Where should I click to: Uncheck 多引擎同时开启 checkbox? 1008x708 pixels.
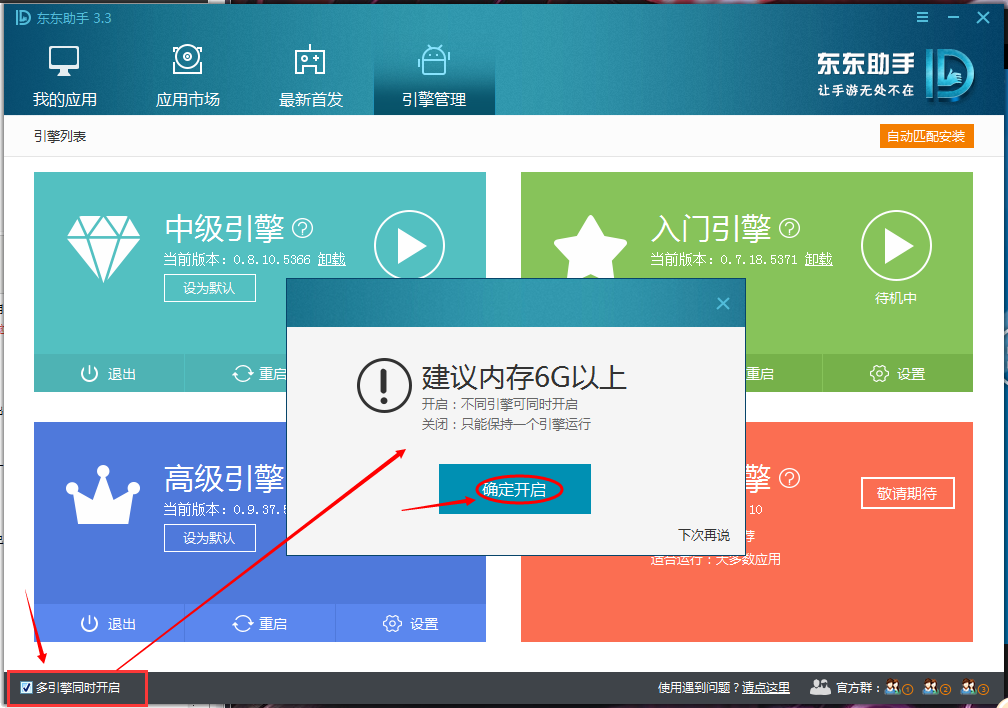(27, 687)
